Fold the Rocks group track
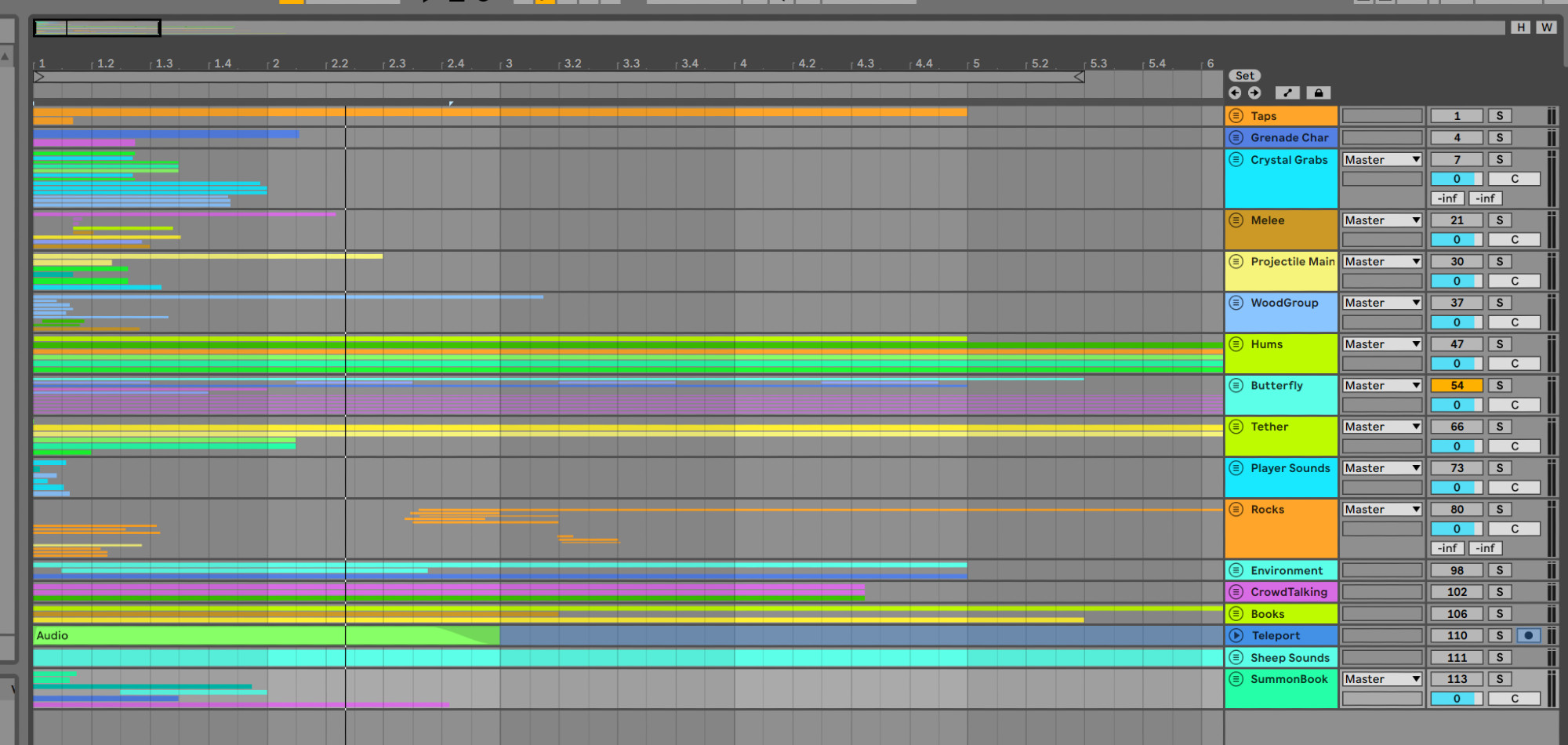The image size is (1568, 745). click(x=1236, y=509)
